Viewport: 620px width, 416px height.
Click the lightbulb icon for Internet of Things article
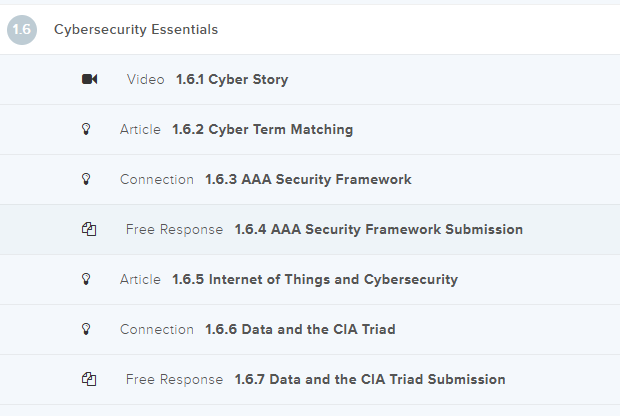85,280
